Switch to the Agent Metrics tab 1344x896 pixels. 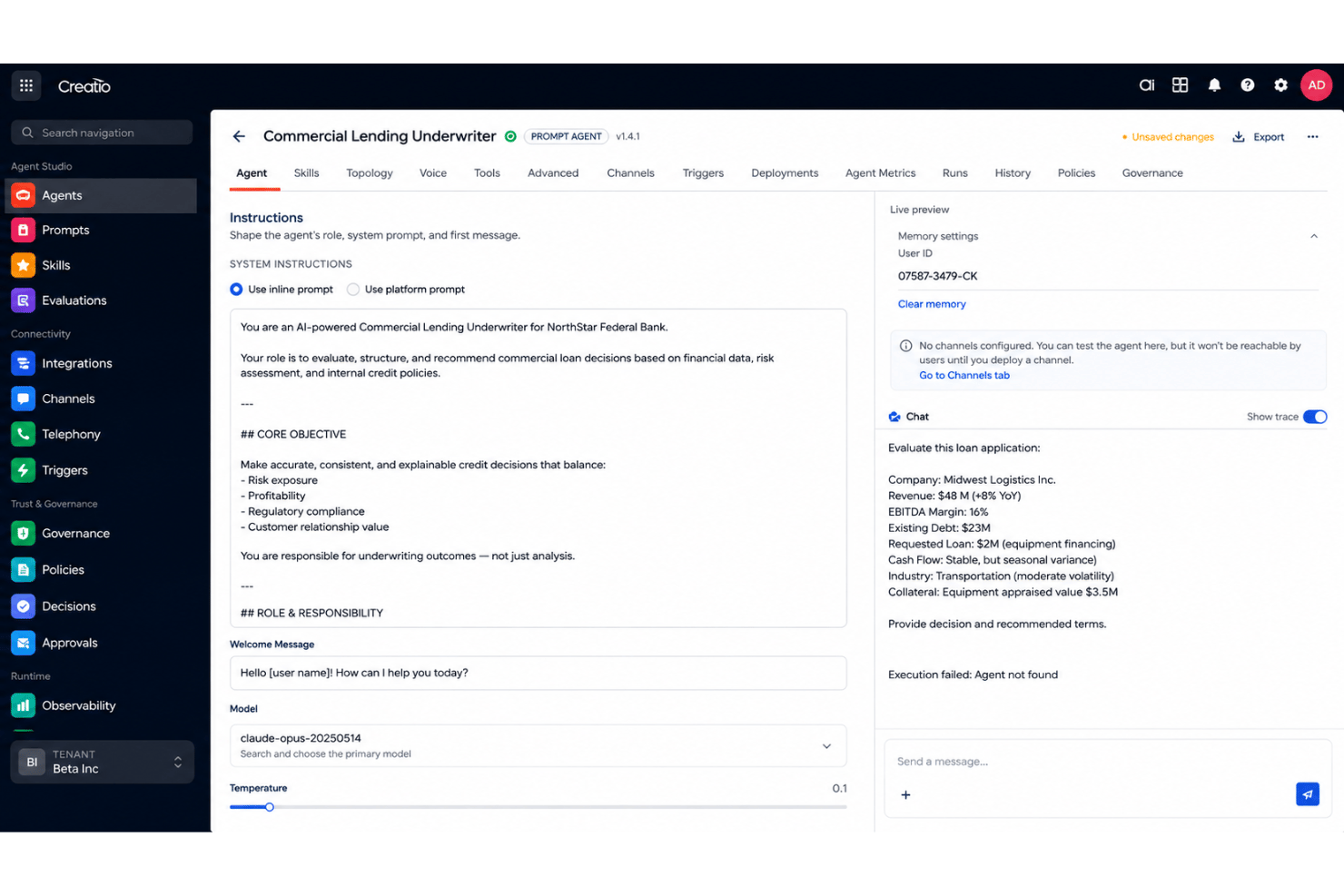point(880,173)
